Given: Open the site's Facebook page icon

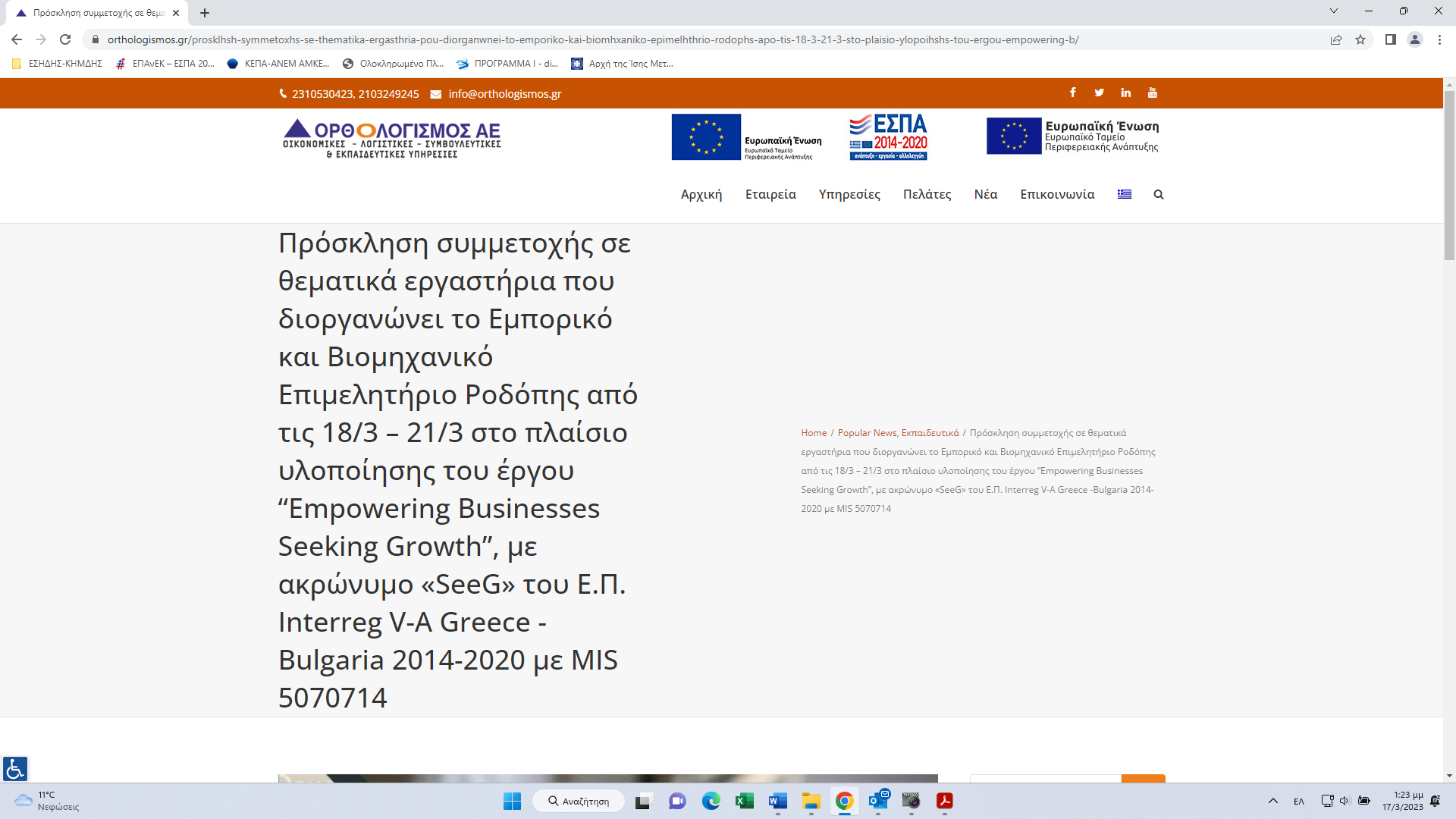Looking at the screenshot, I should pyautogui.click(x=1072, y=93).
